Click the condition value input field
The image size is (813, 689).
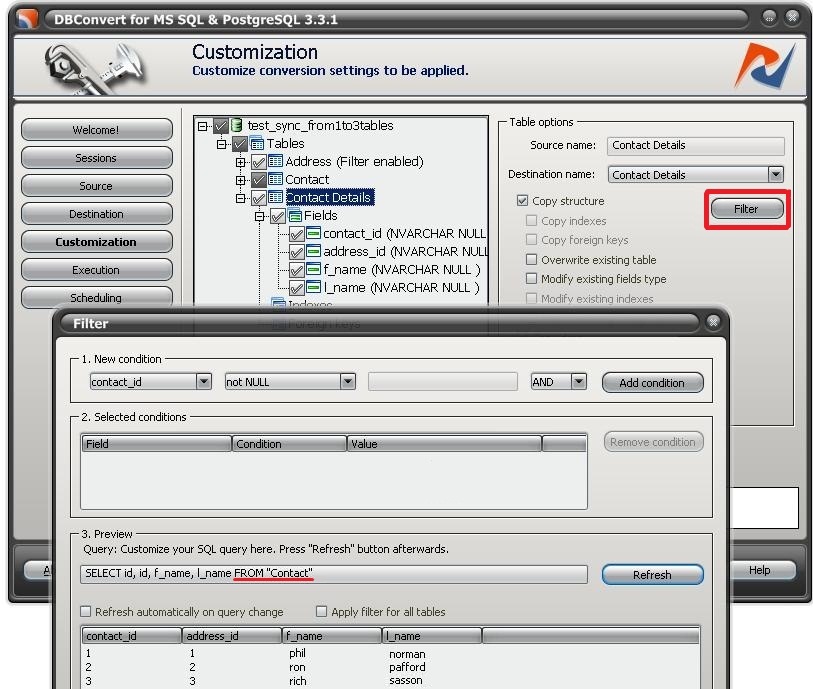point(442,382)
